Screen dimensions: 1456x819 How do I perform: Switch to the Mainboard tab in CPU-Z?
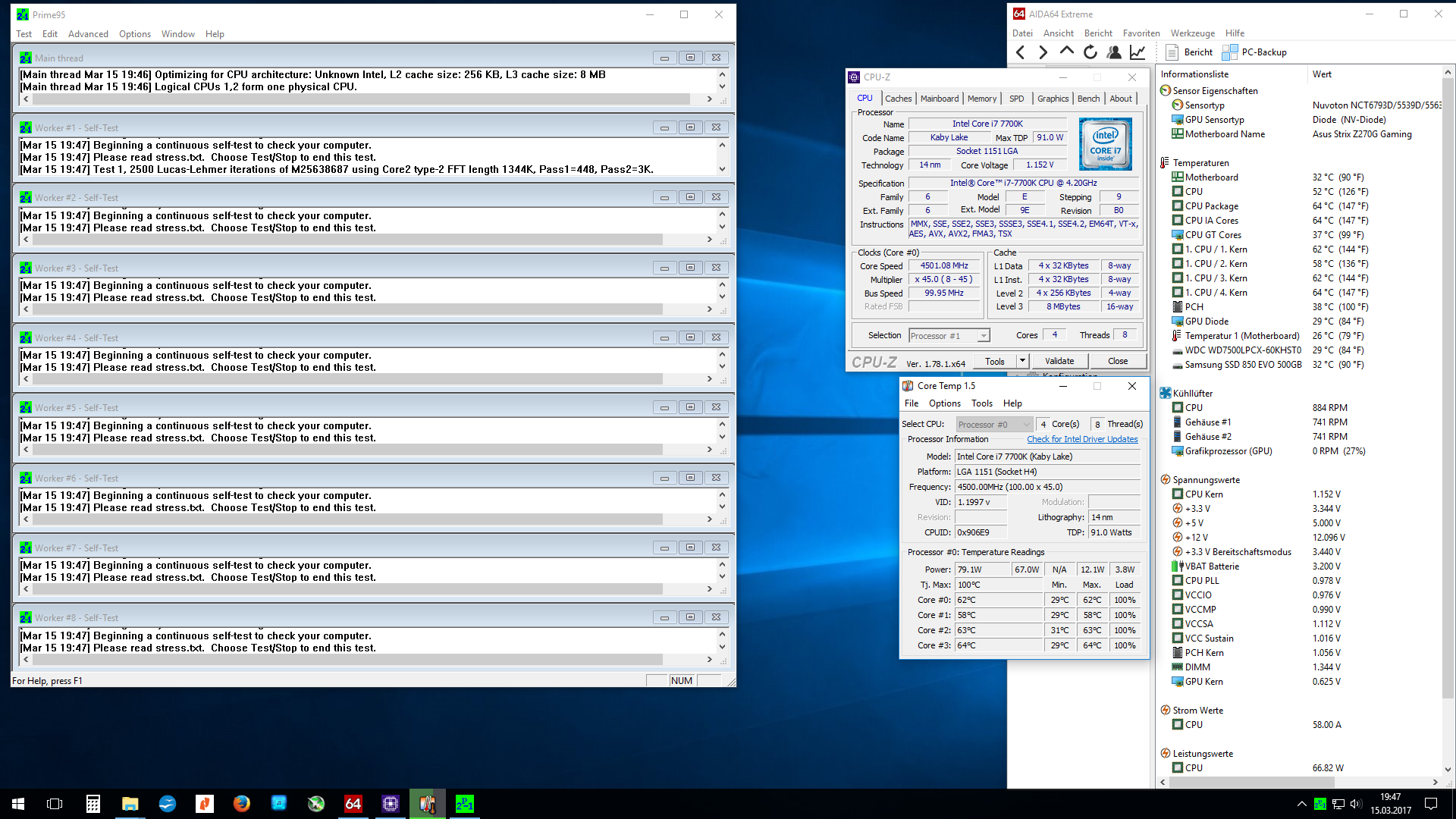939,99
